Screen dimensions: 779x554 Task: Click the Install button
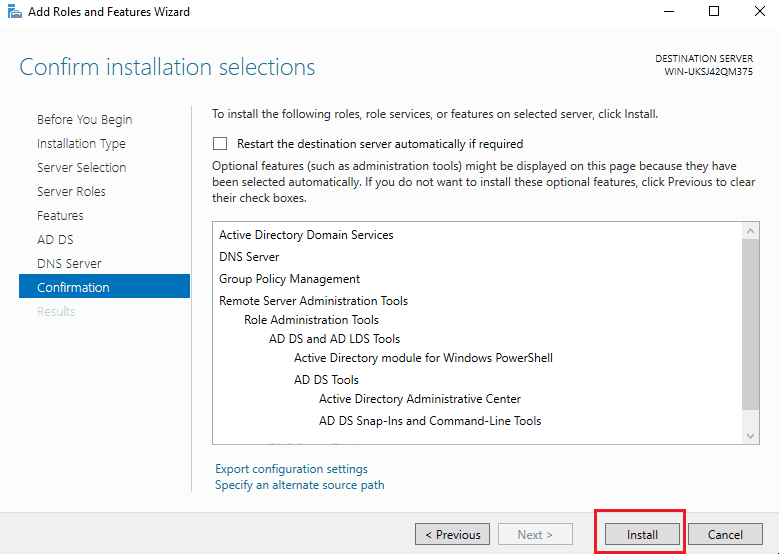point(642,535)
